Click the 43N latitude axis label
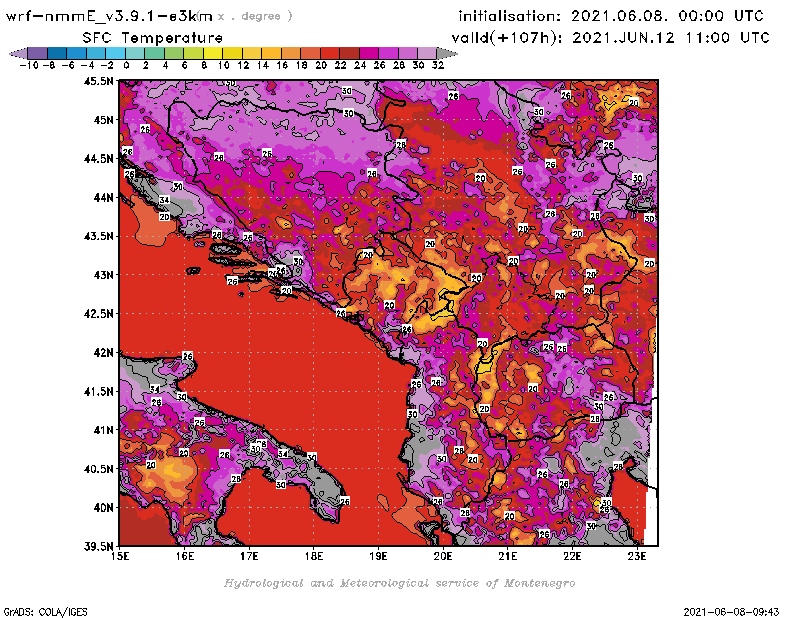The height and width of the screenshot is (618, 800). [x=103, y=275]
